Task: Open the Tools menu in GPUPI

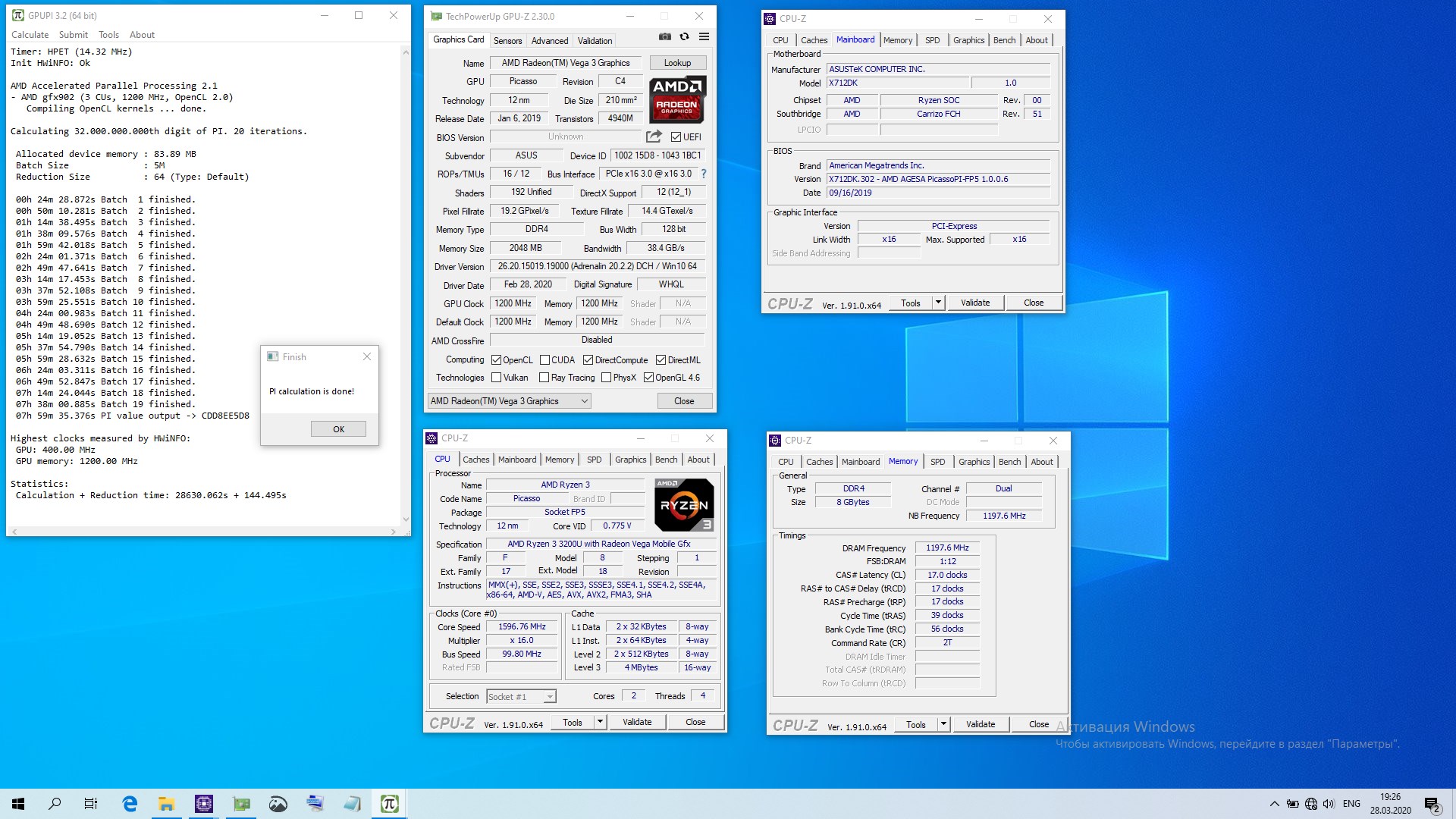Action: pos(108,35)
